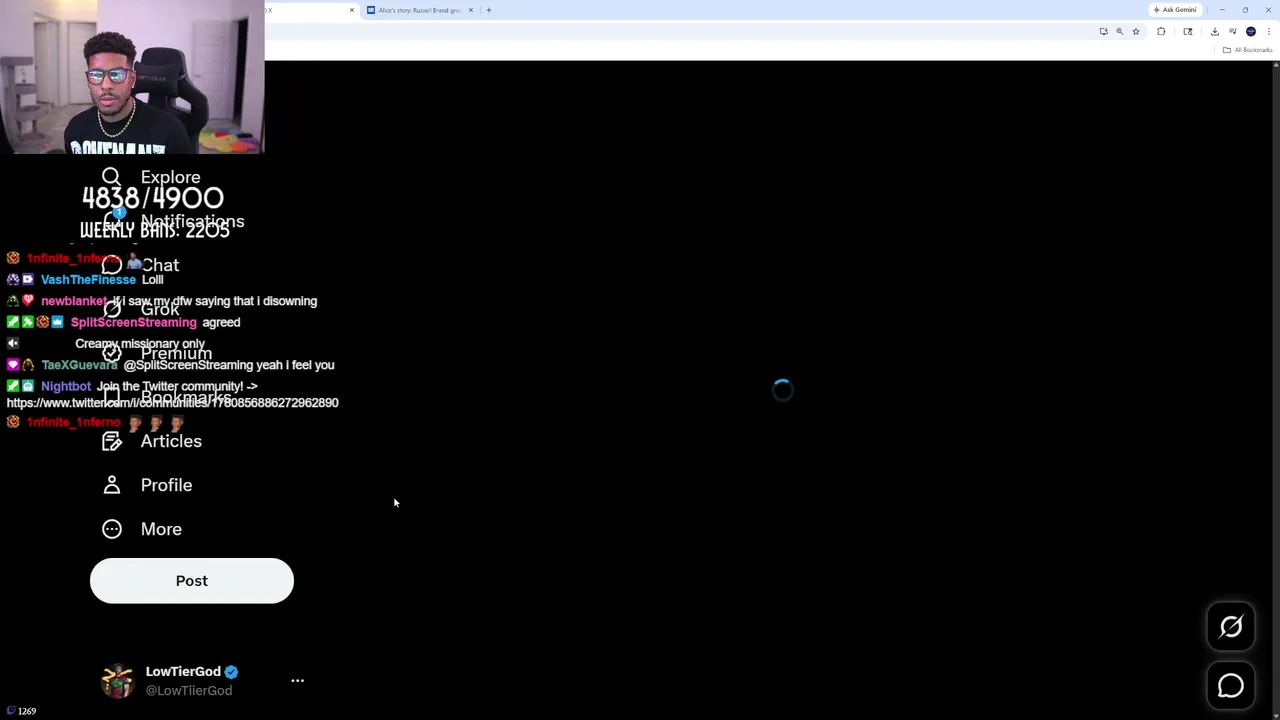Open the floating messages chat button

point(1231,686)
